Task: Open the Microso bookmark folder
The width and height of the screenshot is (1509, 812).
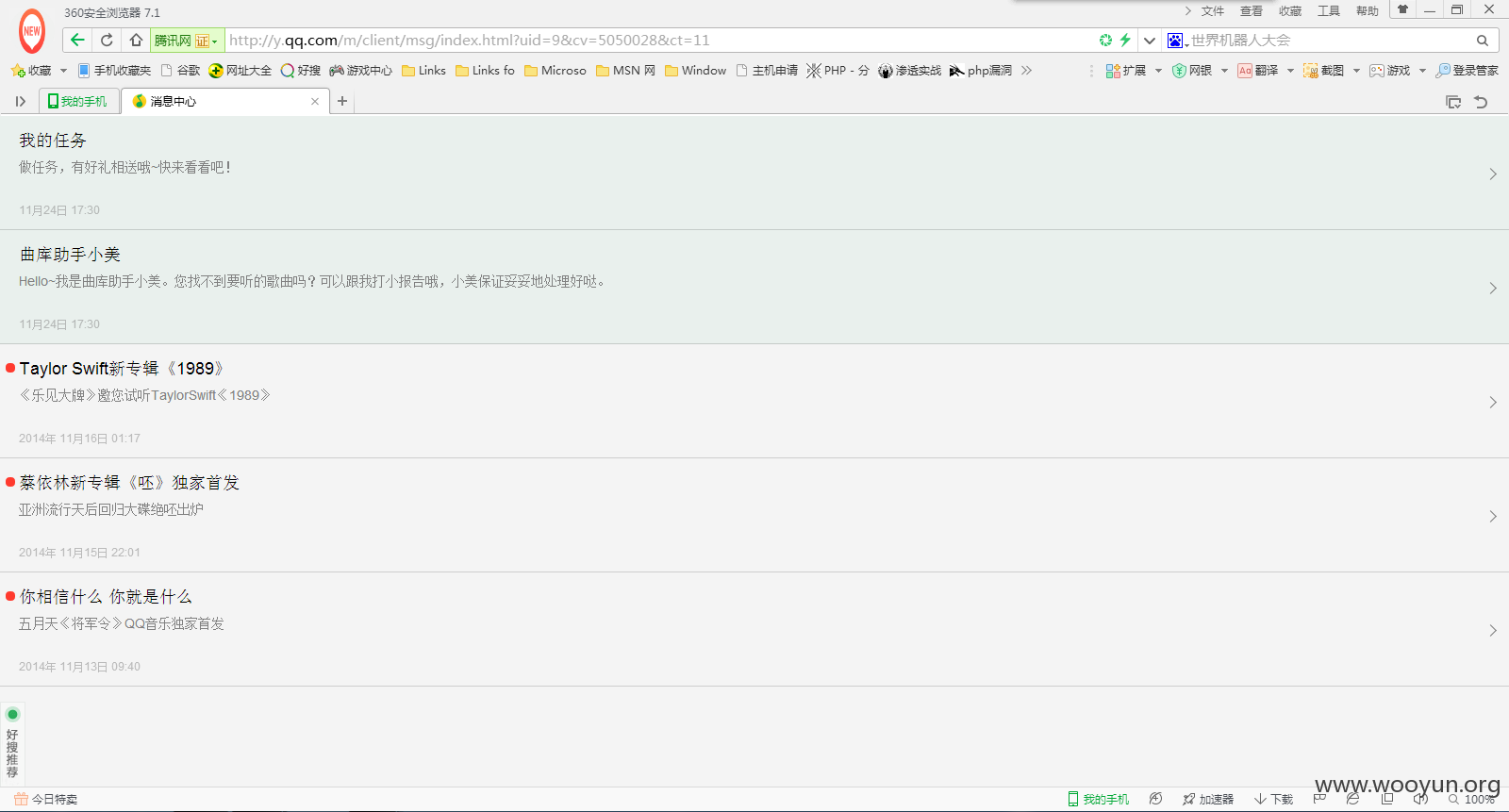Action: 556,71
